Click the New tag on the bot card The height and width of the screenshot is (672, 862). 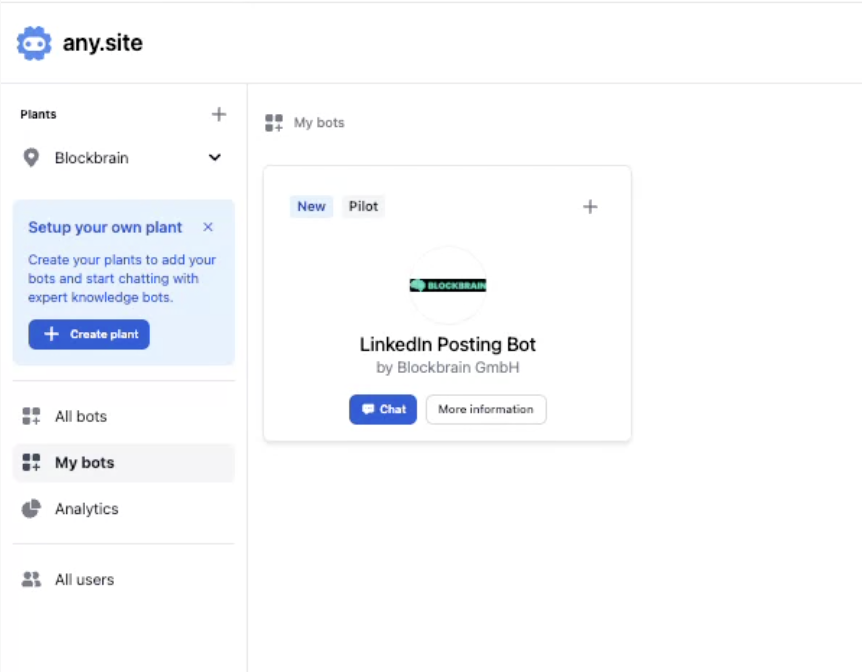click(x=311, y=206)
